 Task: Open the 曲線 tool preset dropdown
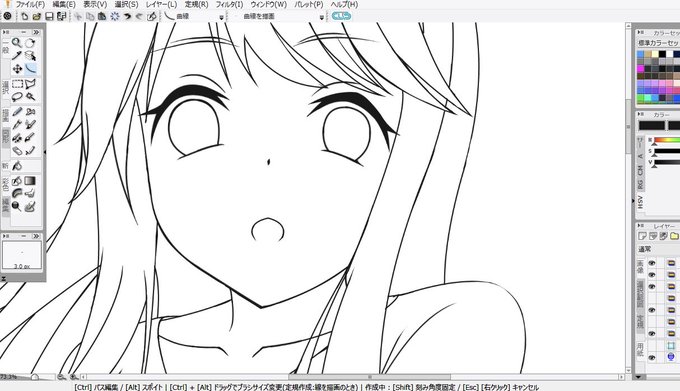click(221, 17)
